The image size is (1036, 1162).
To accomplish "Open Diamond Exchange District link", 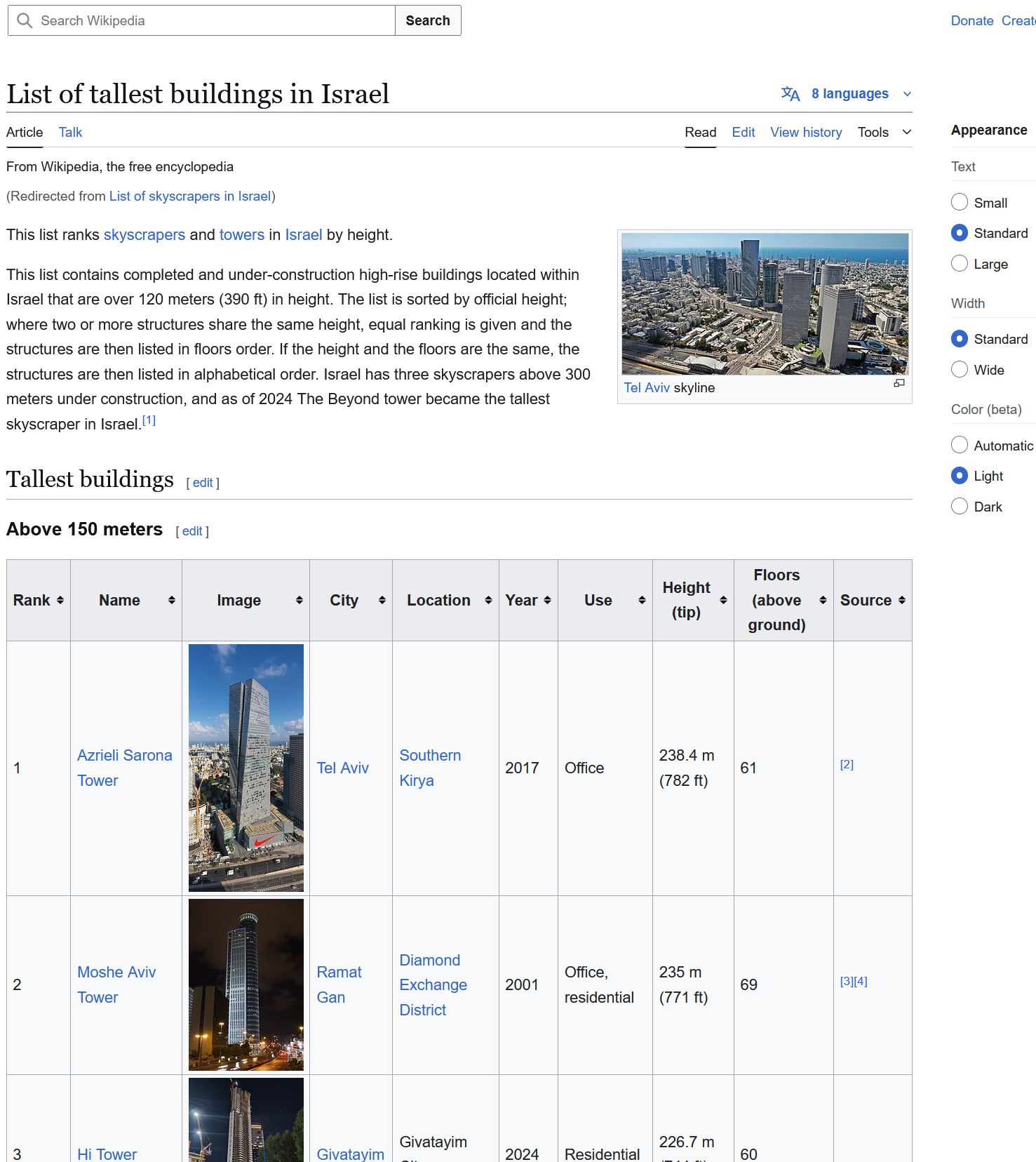I will pos(433,984).
